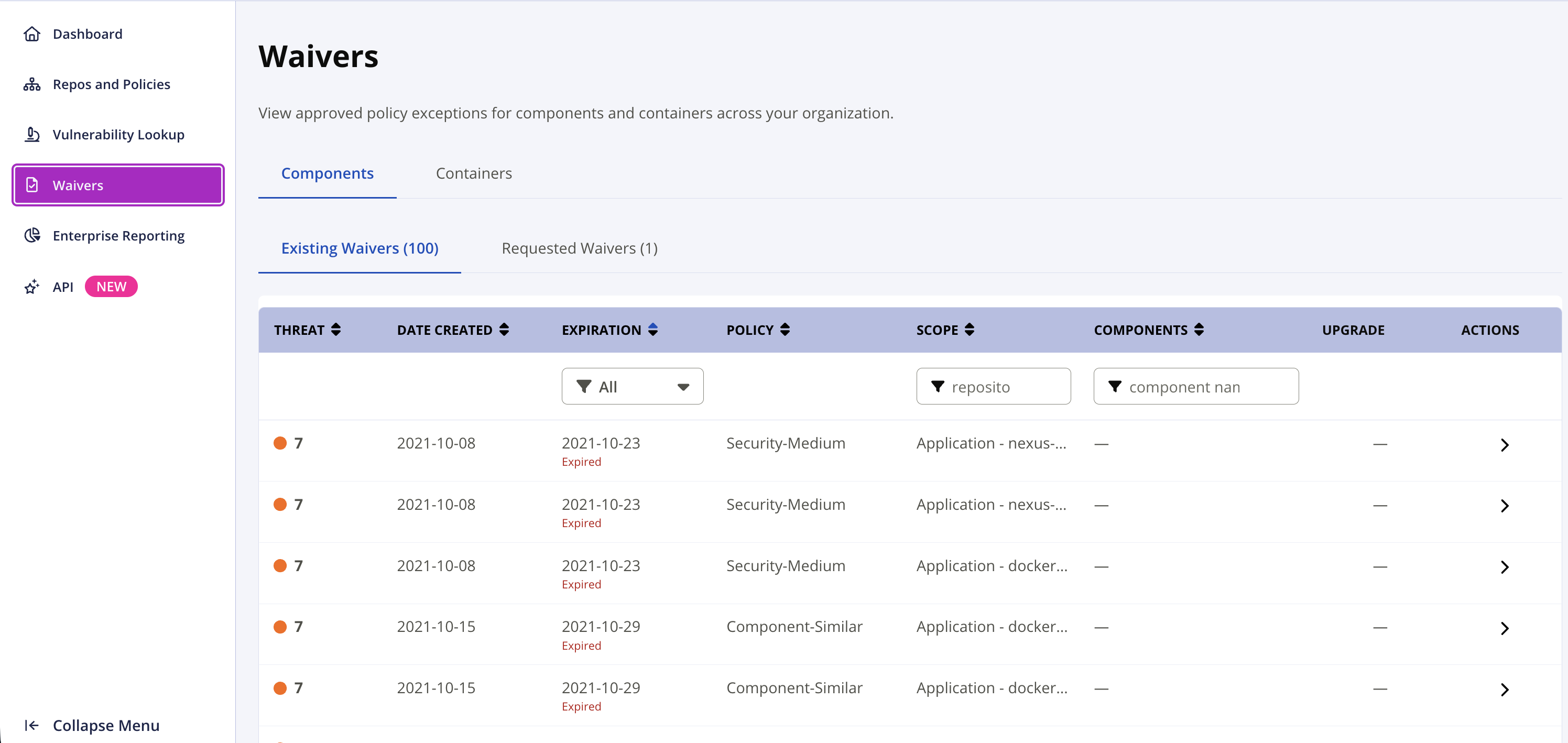The height and width of the screenshot is (743, 1568).
Task: Select Requested Waivers (1) tab
Action: click(580, 248)
